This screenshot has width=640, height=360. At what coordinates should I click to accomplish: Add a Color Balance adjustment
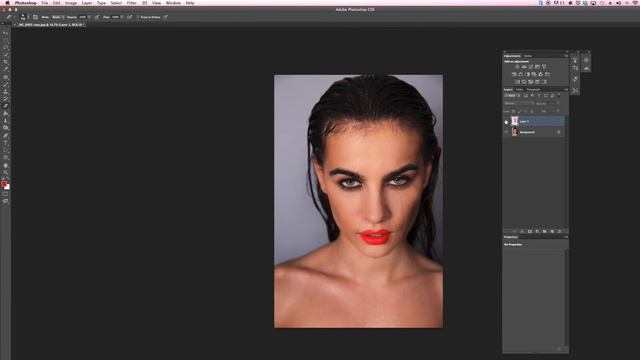520,74
